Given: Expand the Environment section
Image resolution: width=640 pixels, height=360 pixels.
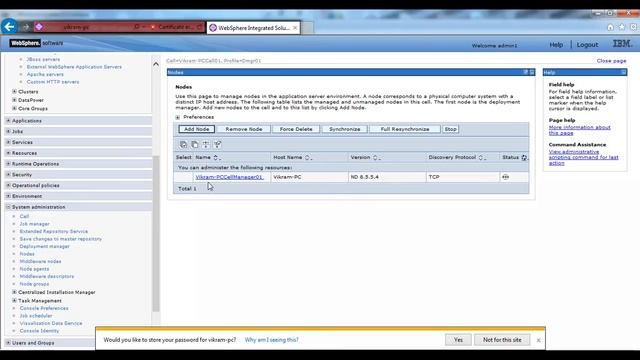Looking at the screenshot, I should point(8,196).
